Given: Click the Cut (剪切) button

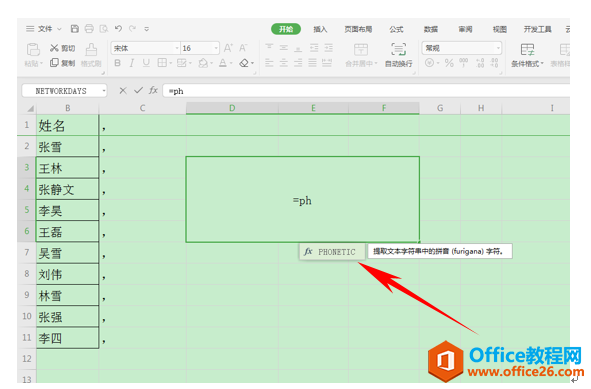Looking at the screenshot, I should [63, 48].
